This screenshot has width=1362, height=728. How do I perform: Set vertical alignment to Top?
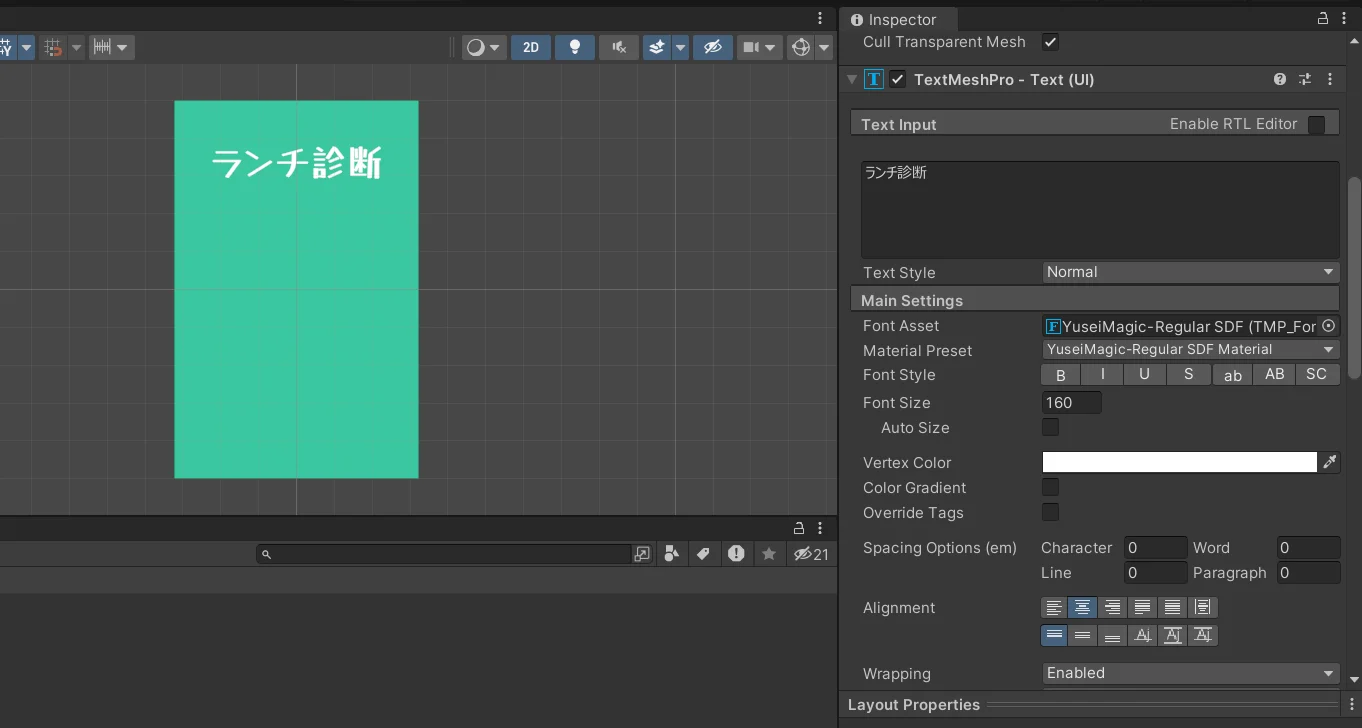coord(1054,635)
